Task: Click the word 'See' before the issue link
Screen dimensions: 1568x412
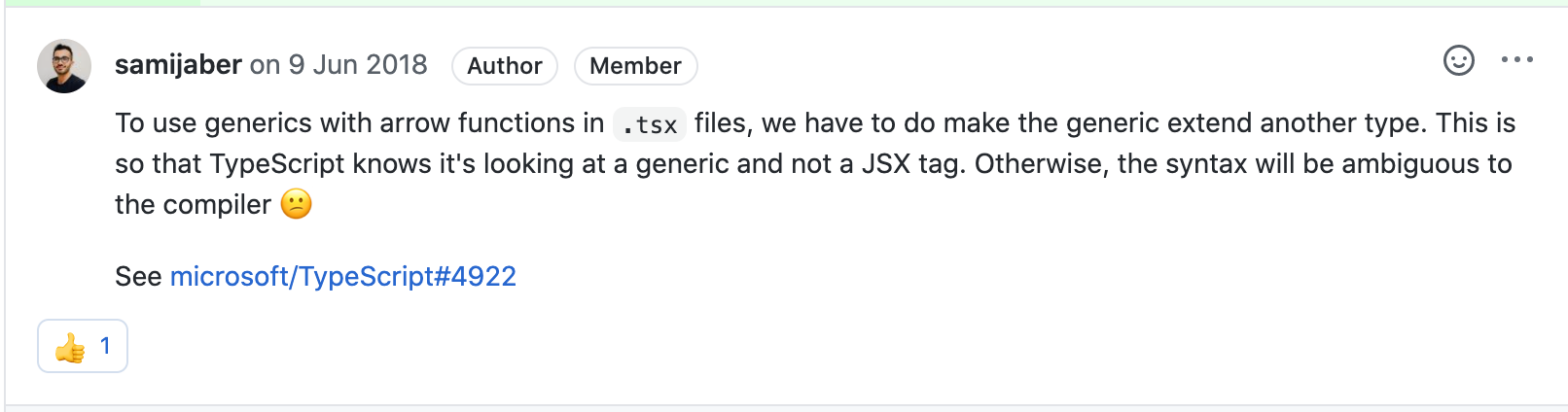Action: click(138, 277)
